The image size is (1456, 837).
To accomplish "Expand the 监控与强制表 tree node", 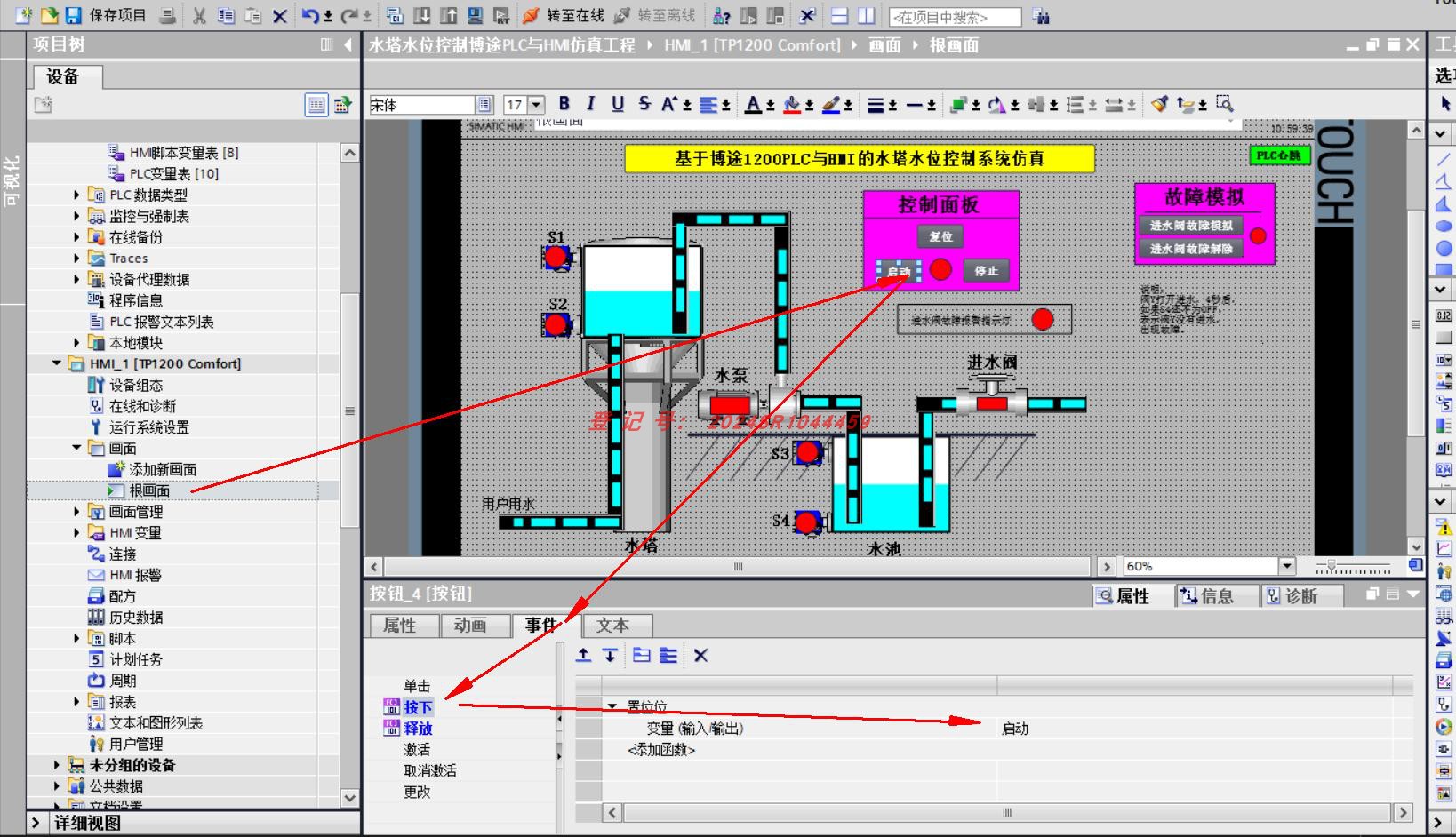I will (x=76, y=216).
